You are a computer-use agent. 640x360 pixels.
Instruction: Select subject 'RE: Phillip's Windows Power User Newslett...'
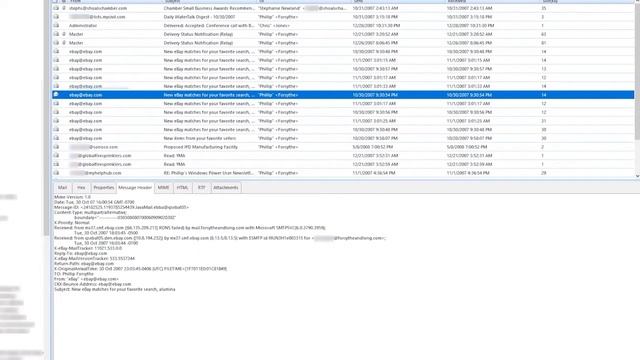209,173
